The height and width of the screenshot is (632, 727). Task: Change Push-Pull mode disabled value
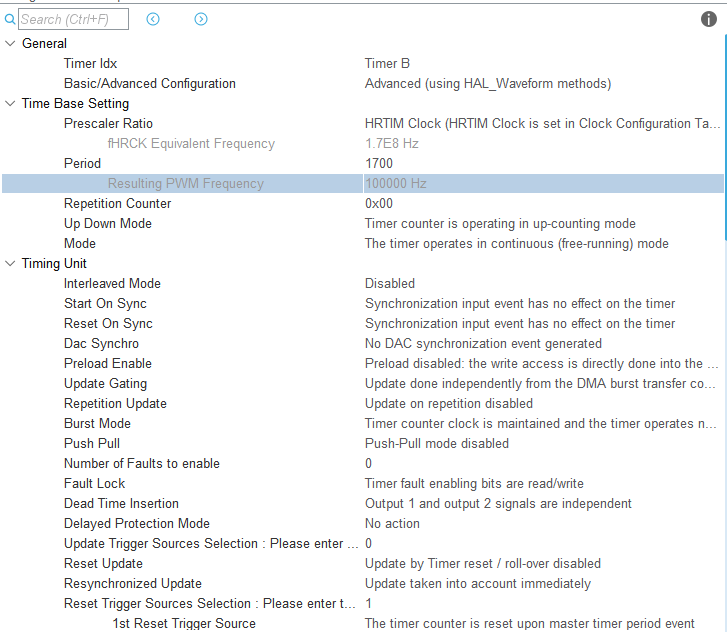pos(437,443)
